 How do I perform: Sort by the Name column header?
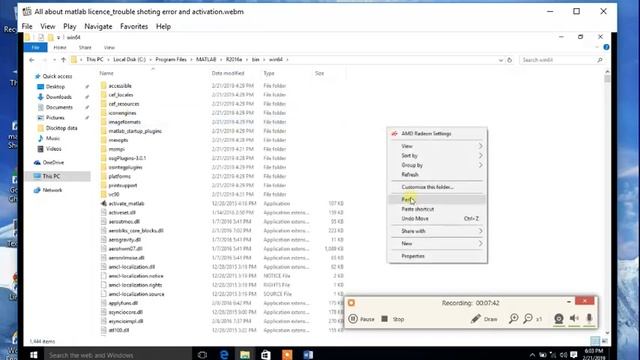click(x=107, y=73)
